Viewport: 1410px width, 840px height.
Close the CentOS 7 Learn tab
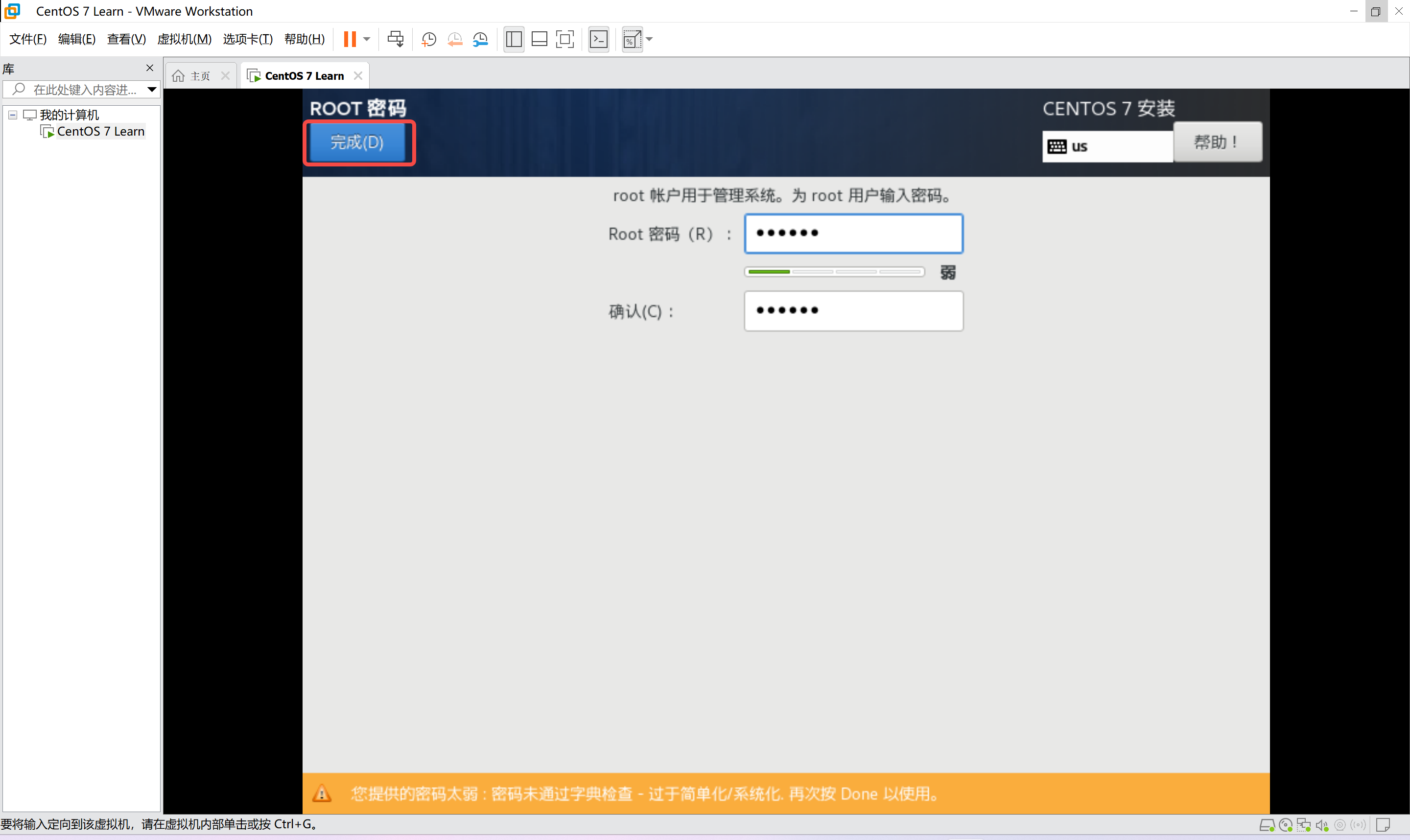tap(358, 76)
